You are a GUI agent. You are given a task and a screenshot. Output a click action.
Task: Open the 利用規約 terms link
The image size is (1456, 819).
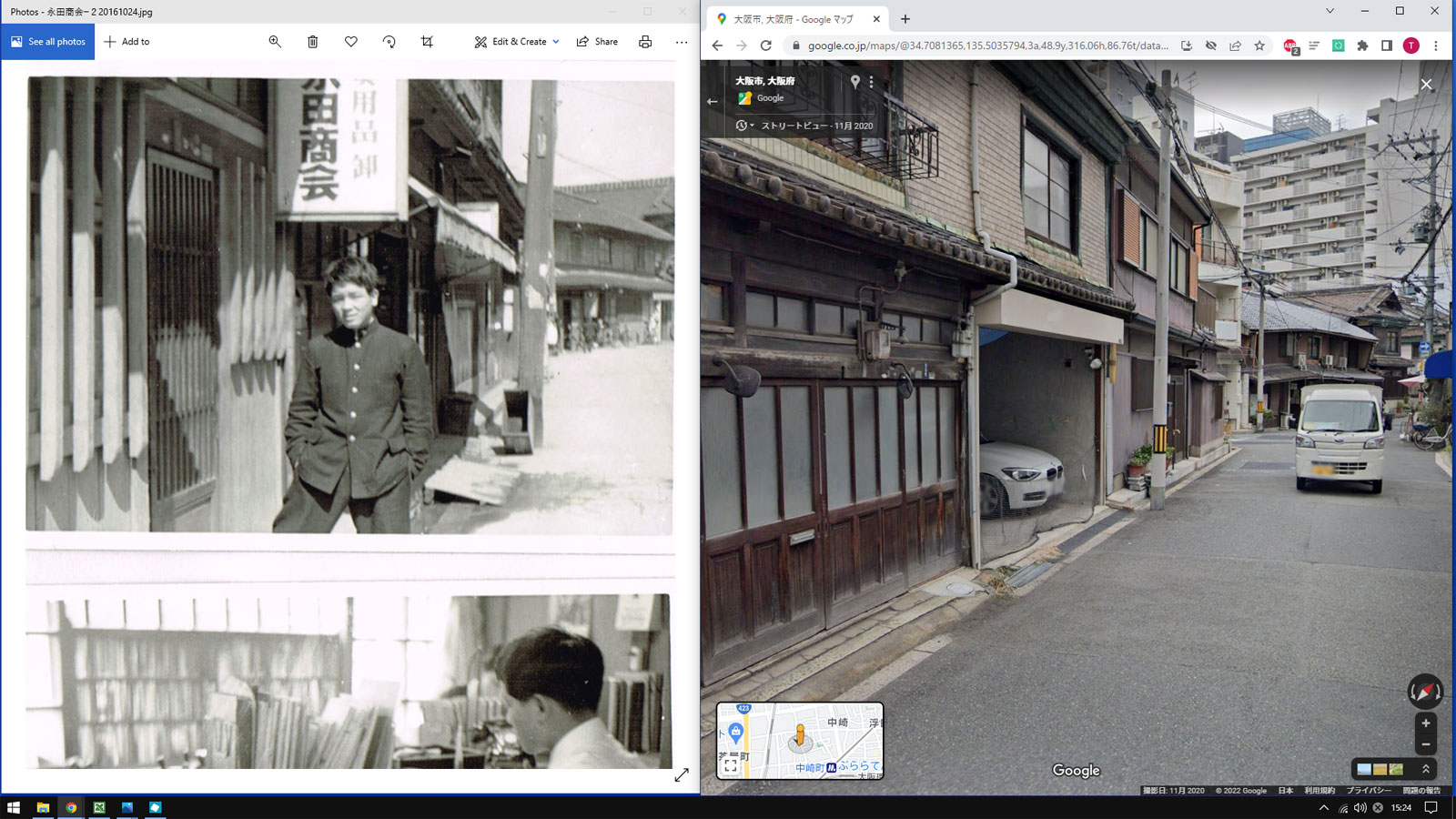[1319, 791]
